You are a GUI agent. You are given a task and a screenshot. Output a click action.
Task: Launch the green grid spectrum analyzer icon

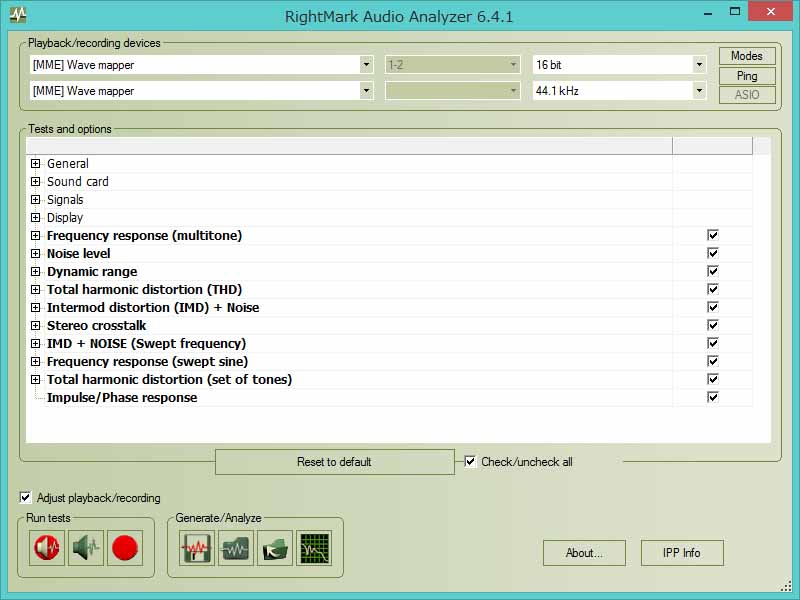click(314, 548)
